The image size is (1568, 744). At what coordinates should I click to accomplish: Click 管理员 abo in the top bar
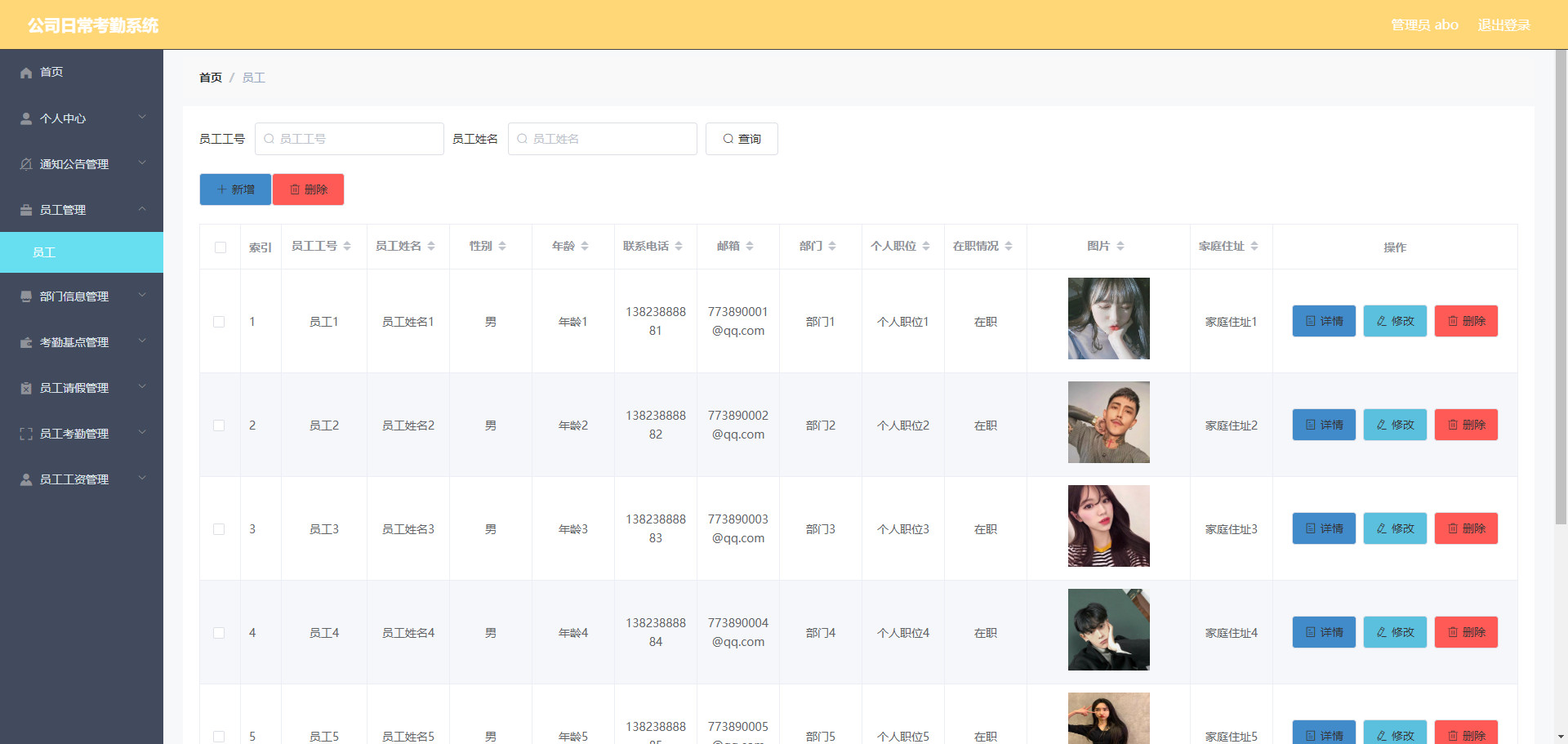(1424, 25)
